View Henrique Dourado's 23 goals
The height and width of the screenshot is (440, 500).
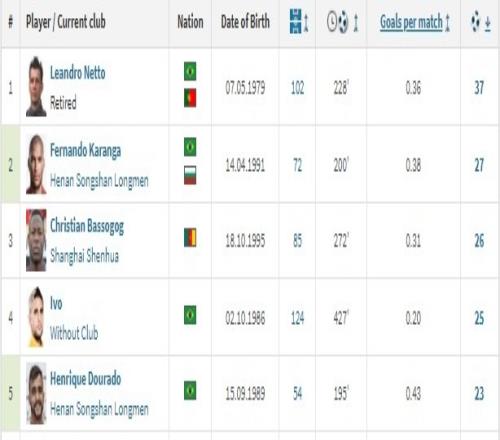point(479,394)
